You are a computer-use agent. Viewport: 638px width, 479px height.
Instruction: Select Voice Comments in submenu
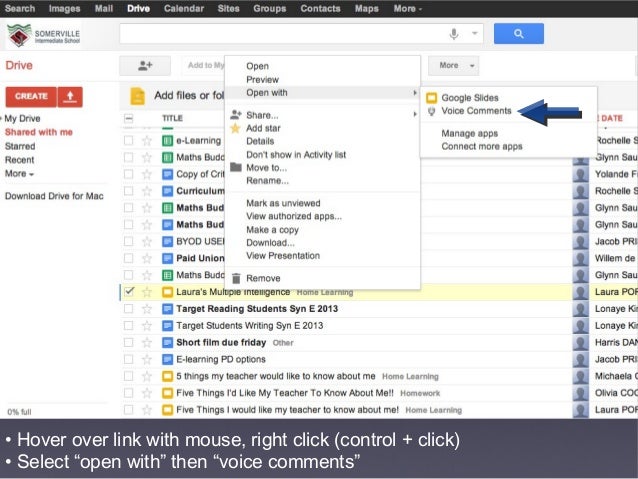coord(476,111)
